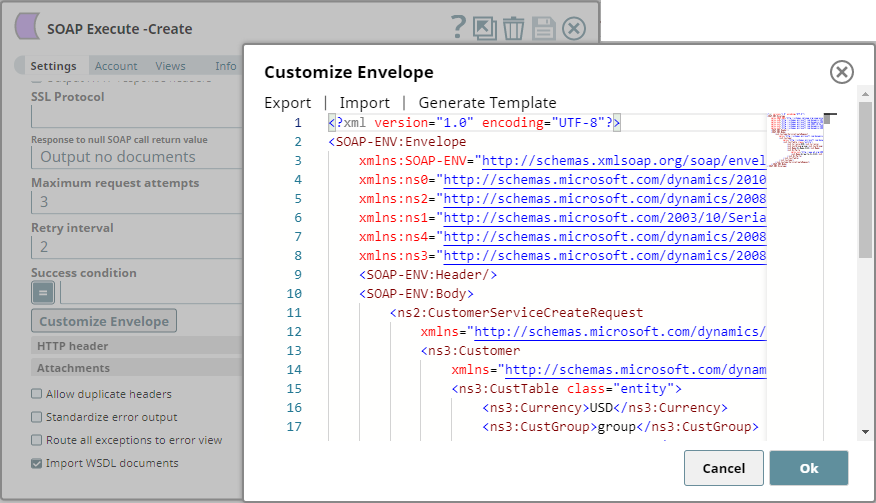Expand the Attachments section
Viewport: 876px width, 503px height.
coord(73,368)
